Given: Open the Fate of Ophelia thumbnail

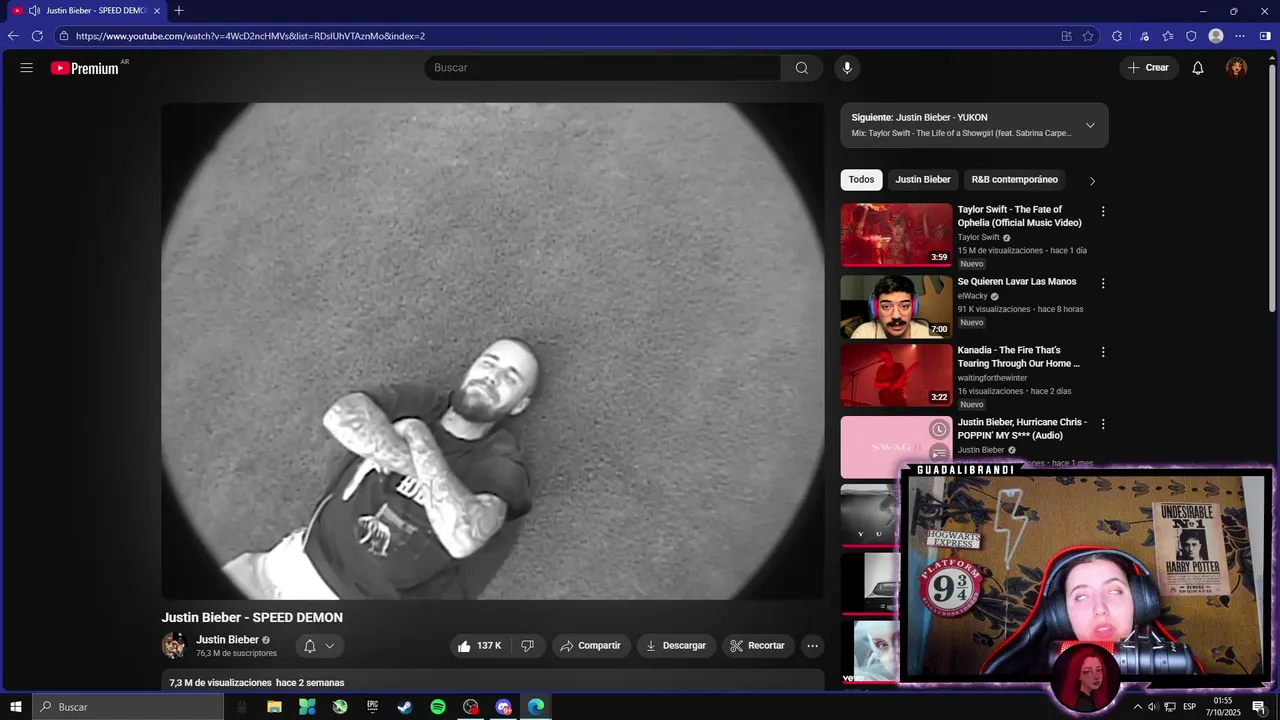Looking at the screenshot, I should coord(896,235).
